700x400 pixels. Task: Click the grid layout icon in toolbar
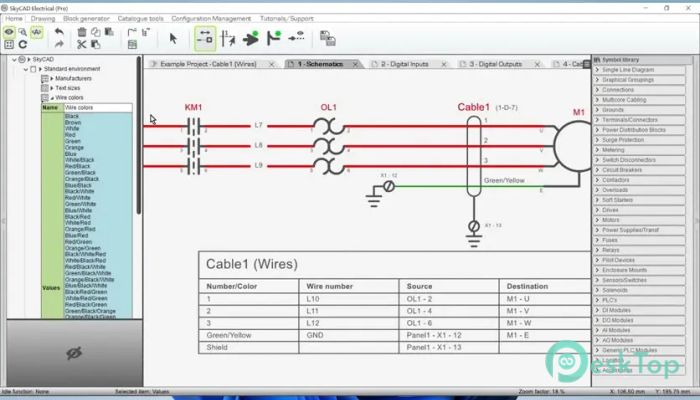pyautogui.click(x=9, y=44)
